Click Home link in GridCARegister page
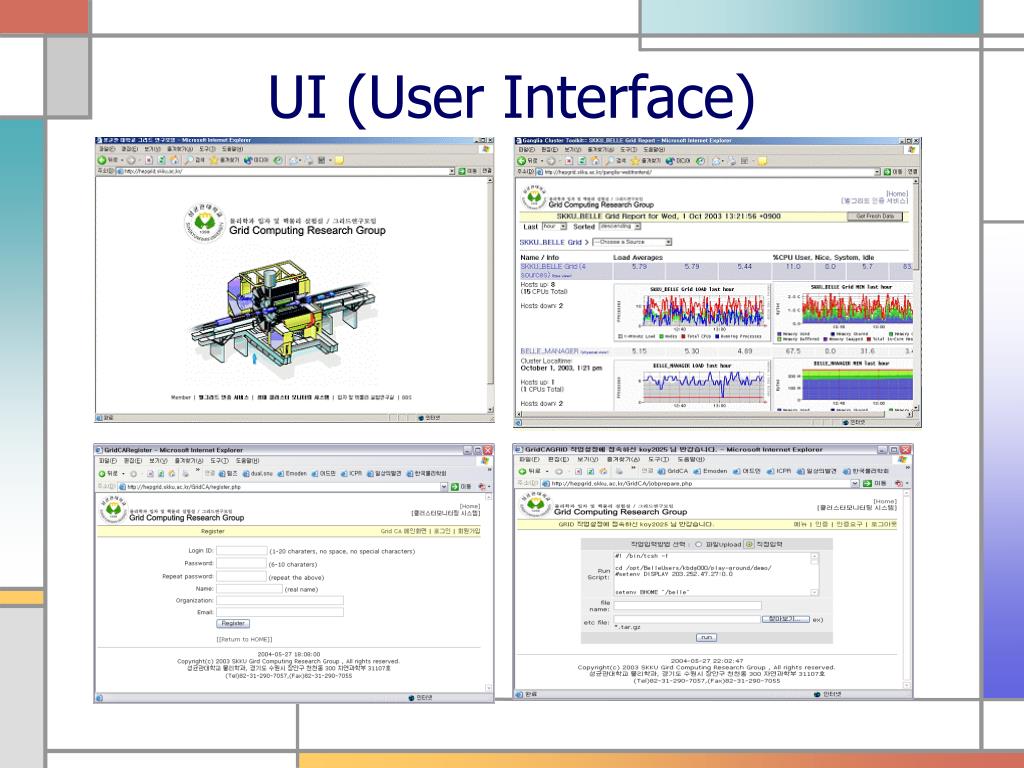 470,506
